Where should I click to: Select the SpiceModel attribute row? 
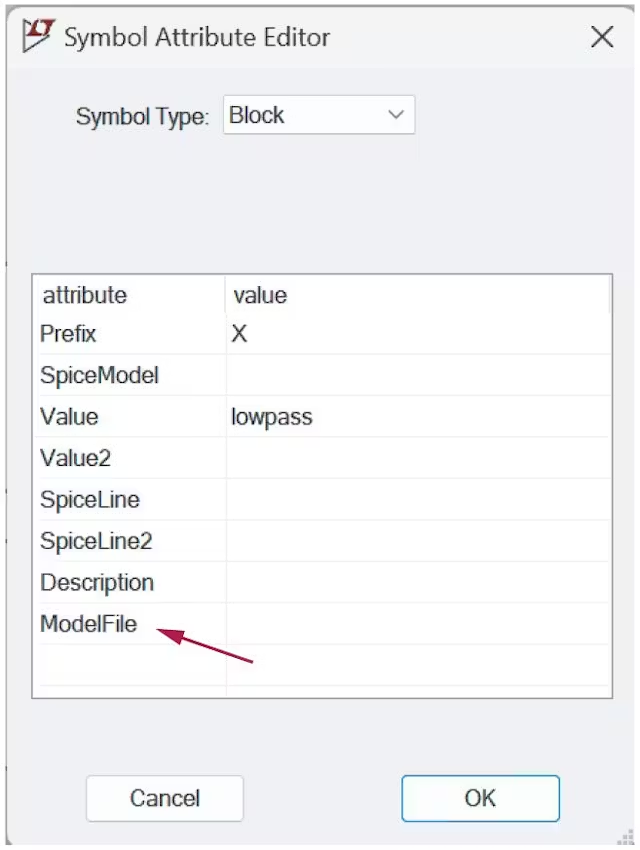pyautogui.click(x=99, y=376)
